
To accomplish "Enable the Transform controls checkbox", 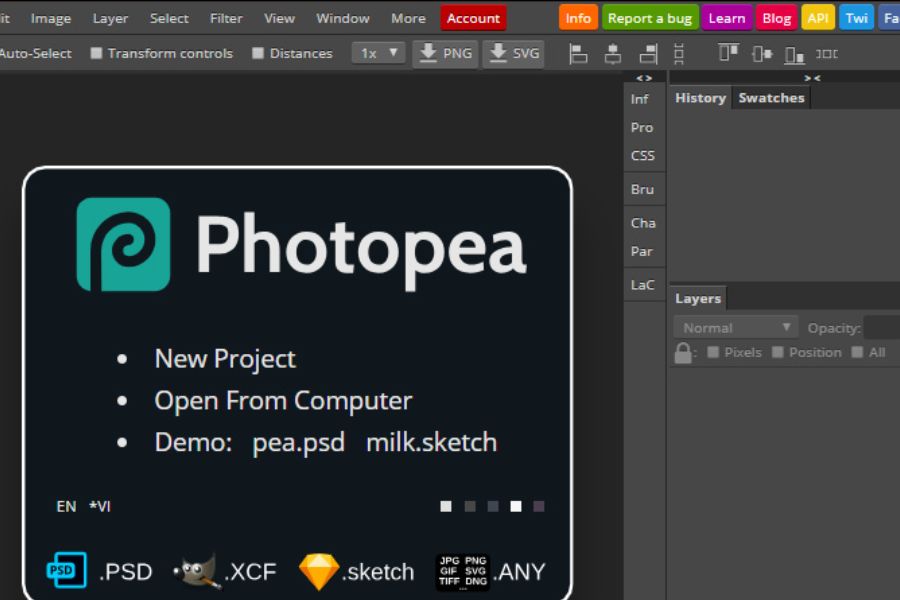I will (x=96, y=53).
